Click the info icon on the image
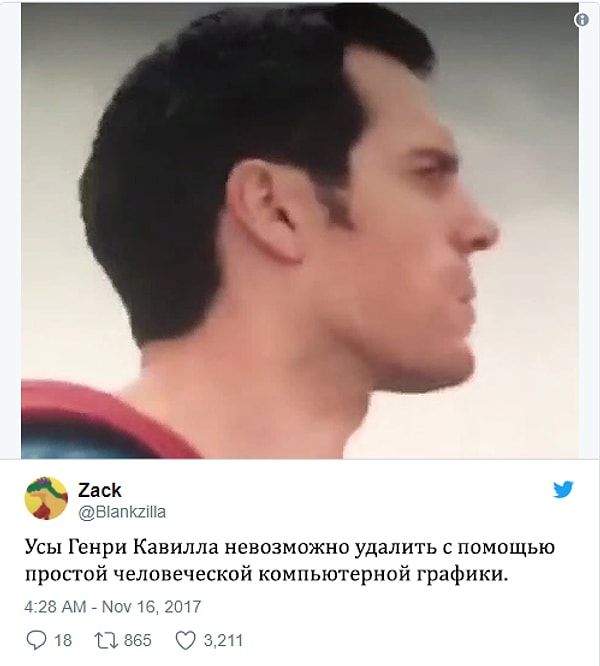 click(581, 20)
